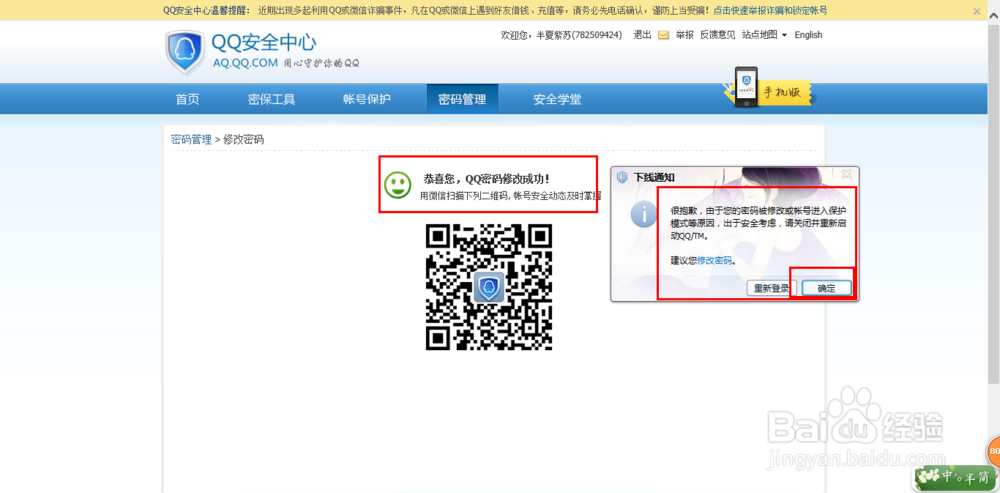Expand the 站点地图 dropdown
The height and width of the screenshot is (493, 1000).
pyautogui.click(x=764, y=35)
